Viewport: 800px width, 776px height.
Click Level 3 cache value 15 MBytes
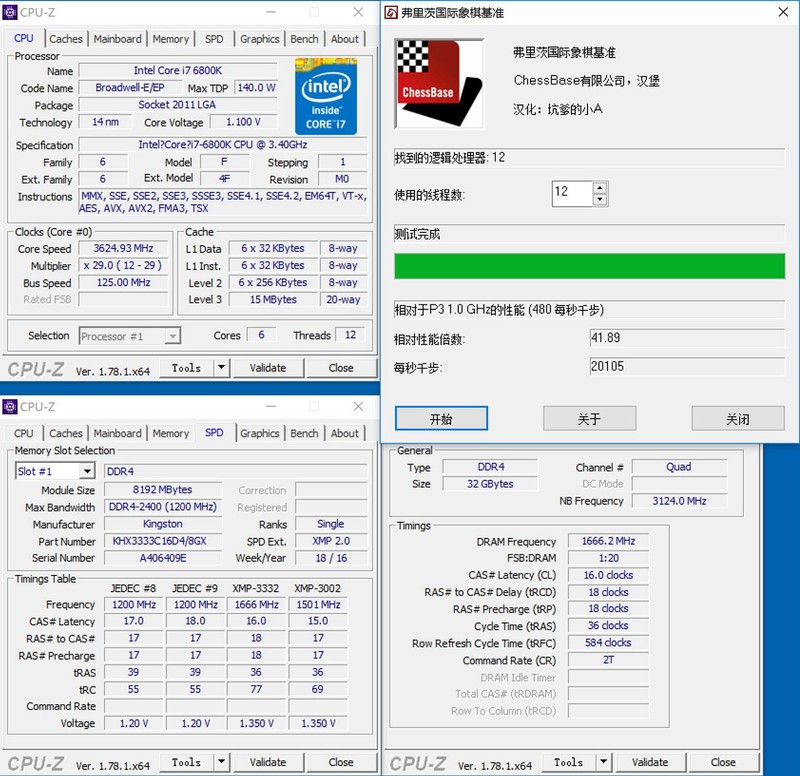coord(273,299)
